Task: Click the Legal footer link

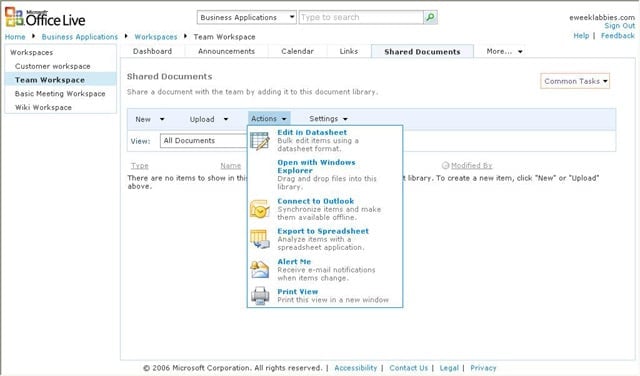Action: [x=449, y=368]
